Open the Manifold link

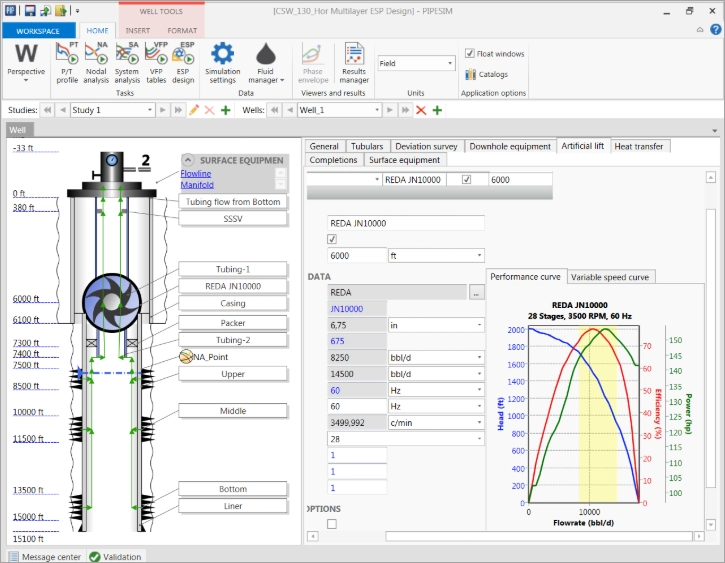pyautogui.click(x=197, y=184)
